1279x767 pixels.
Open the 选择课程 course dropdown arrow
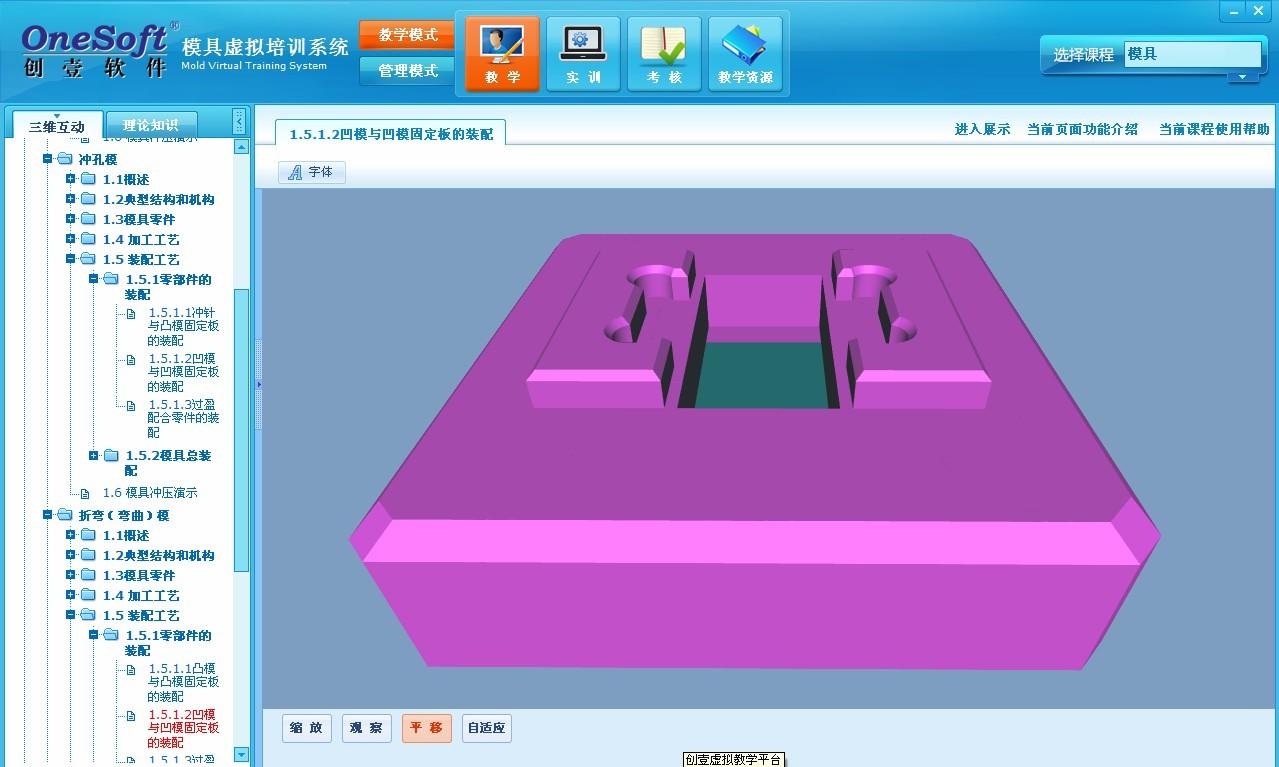pyautogui.click(x=1243, y=77)
